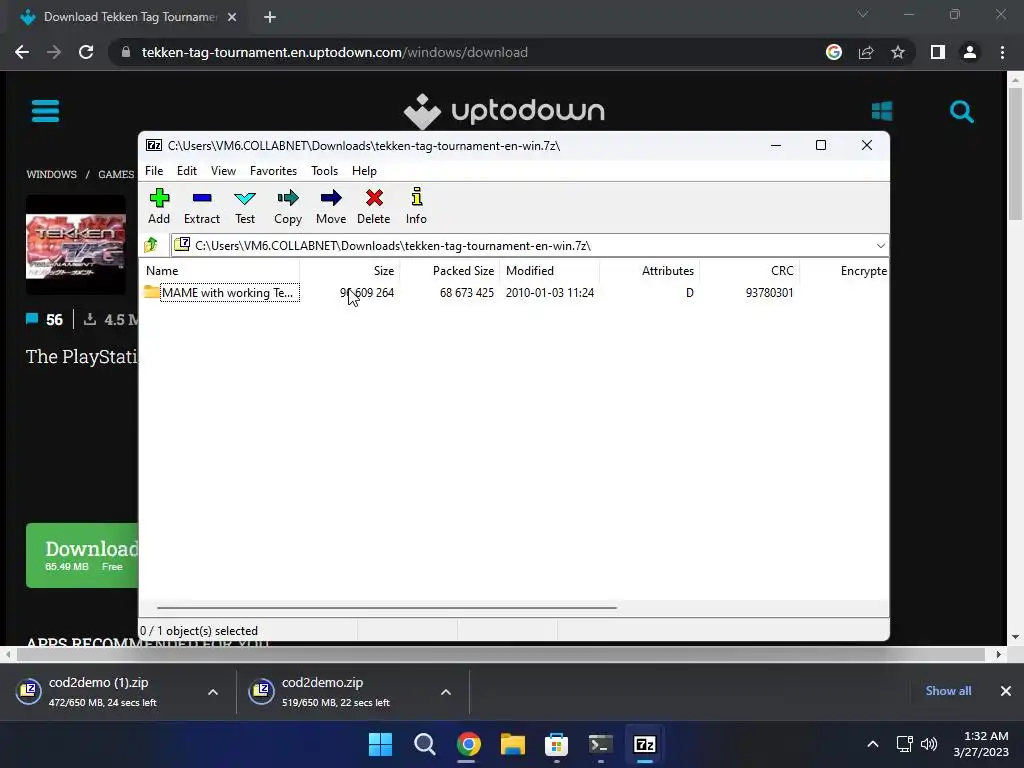Screen dimensions: 1024x768
Task: Click the Windows platform icon on Uptodown
Action: click(x=882, y=111)
